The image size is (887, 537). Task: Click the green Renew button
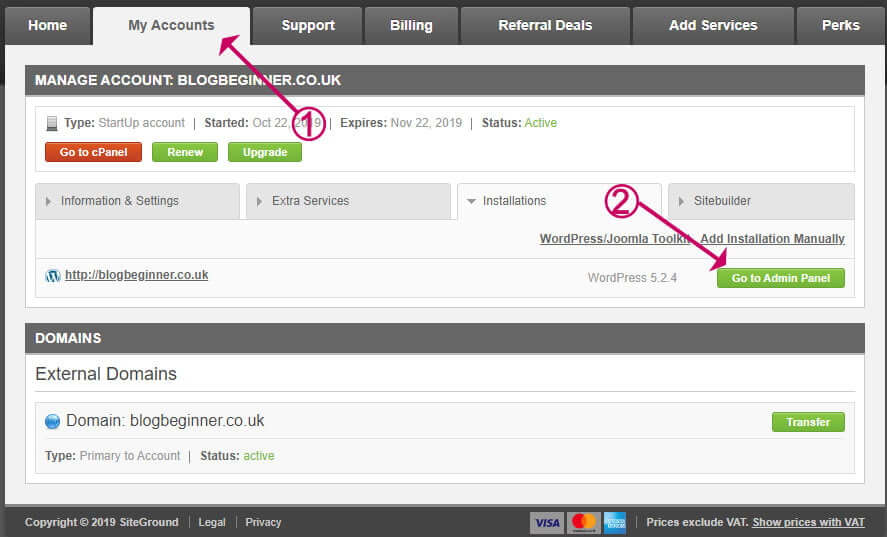tap(185, 152)
